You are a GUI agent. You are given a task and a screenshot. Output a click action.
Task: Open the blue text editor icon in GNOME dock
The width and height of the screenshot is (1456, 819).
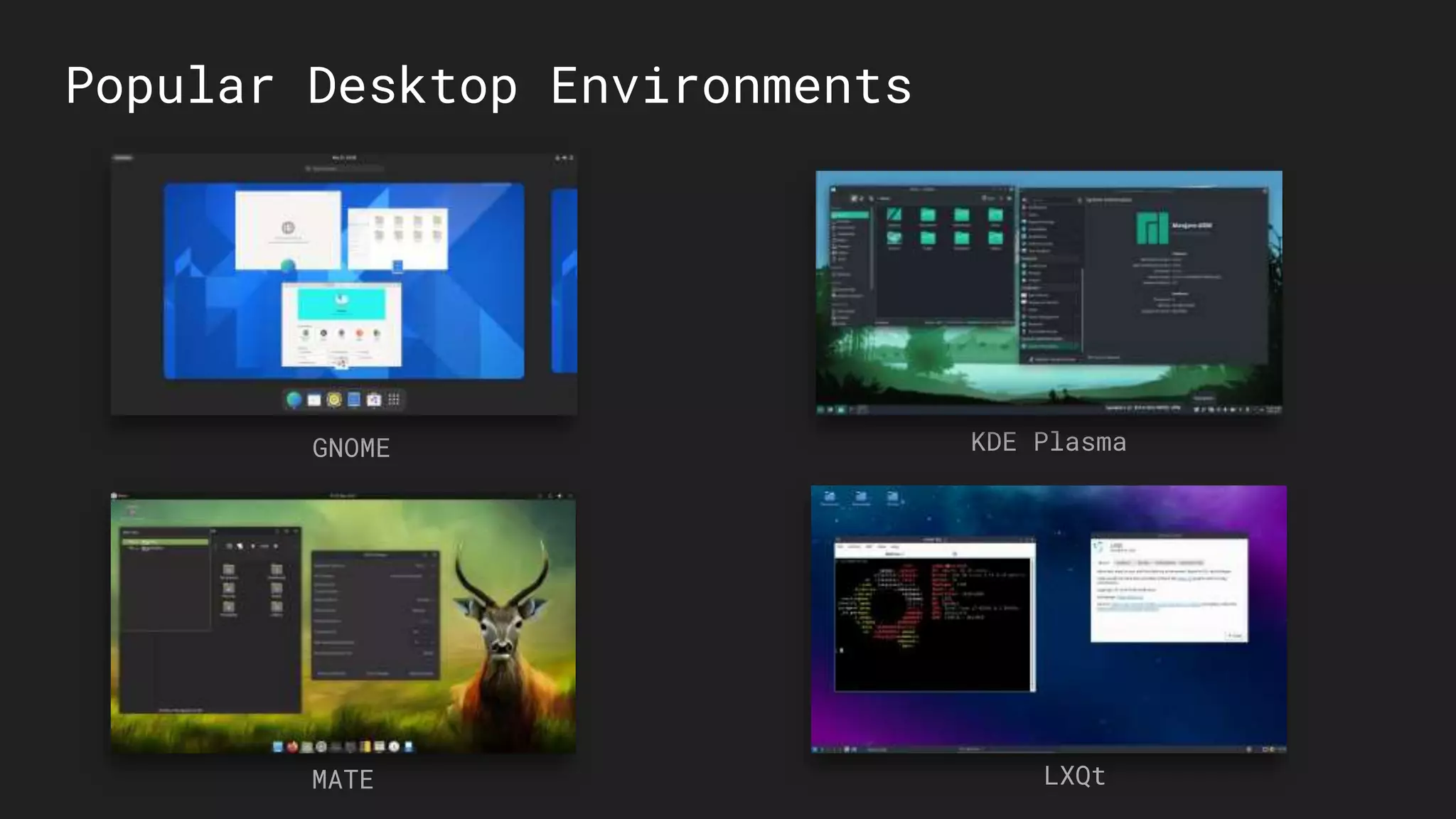pyautogui.click(x=354, y=400)
